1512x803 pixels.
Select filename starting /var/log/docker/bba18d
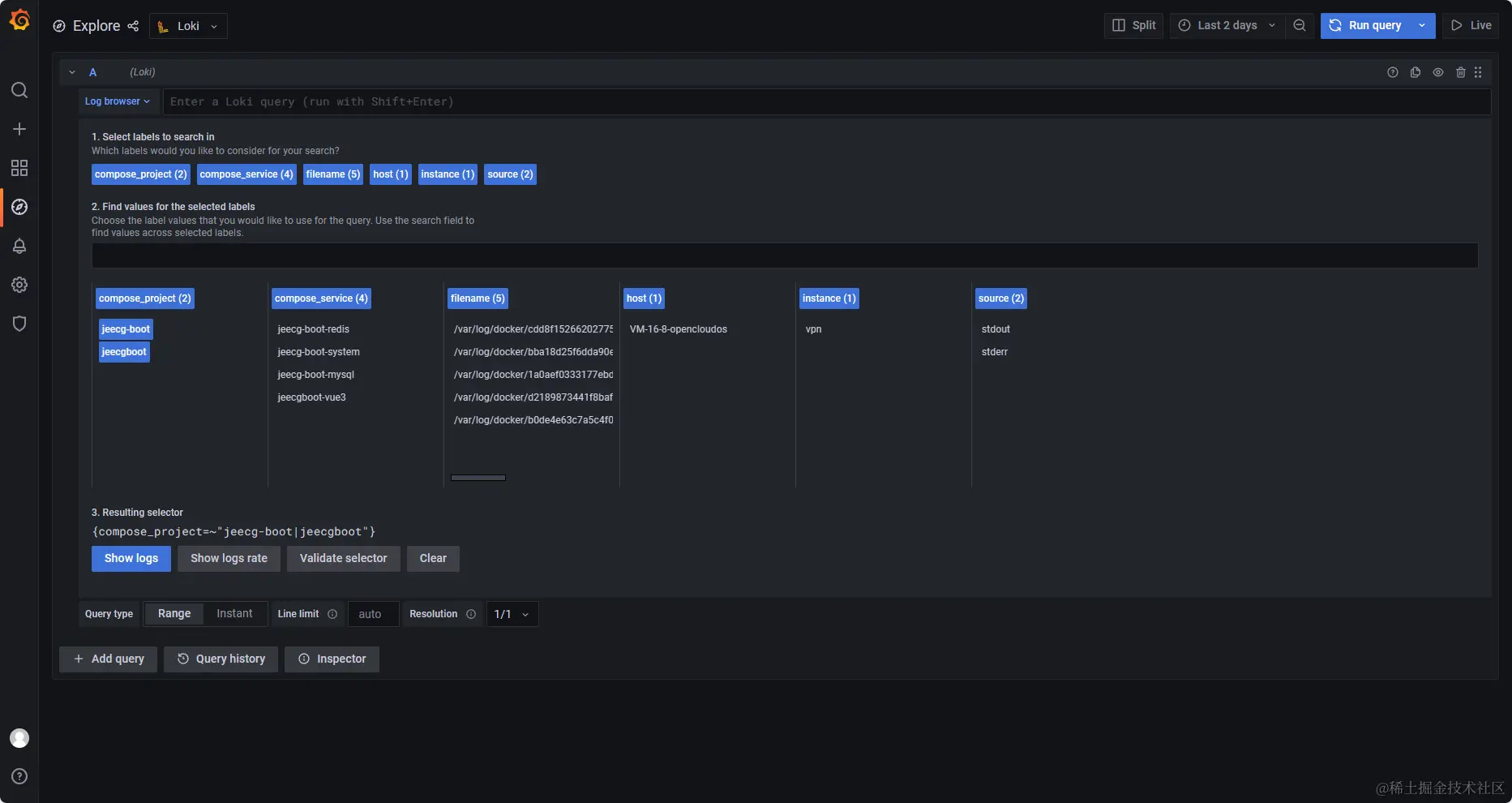(533, 352)
